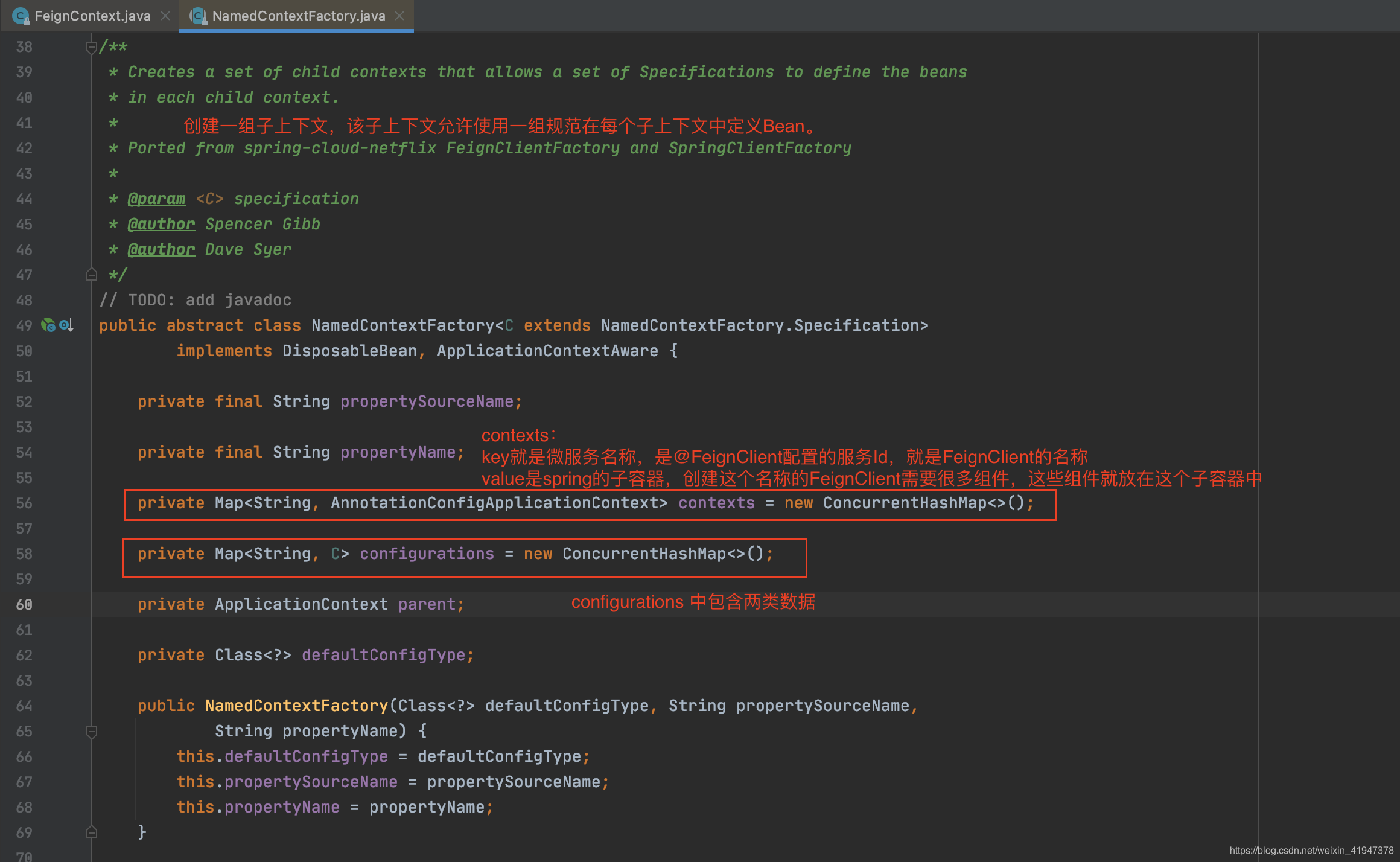Close the NamedContextFactory.java tab
1400x862 pixels.
click(399, 16)
